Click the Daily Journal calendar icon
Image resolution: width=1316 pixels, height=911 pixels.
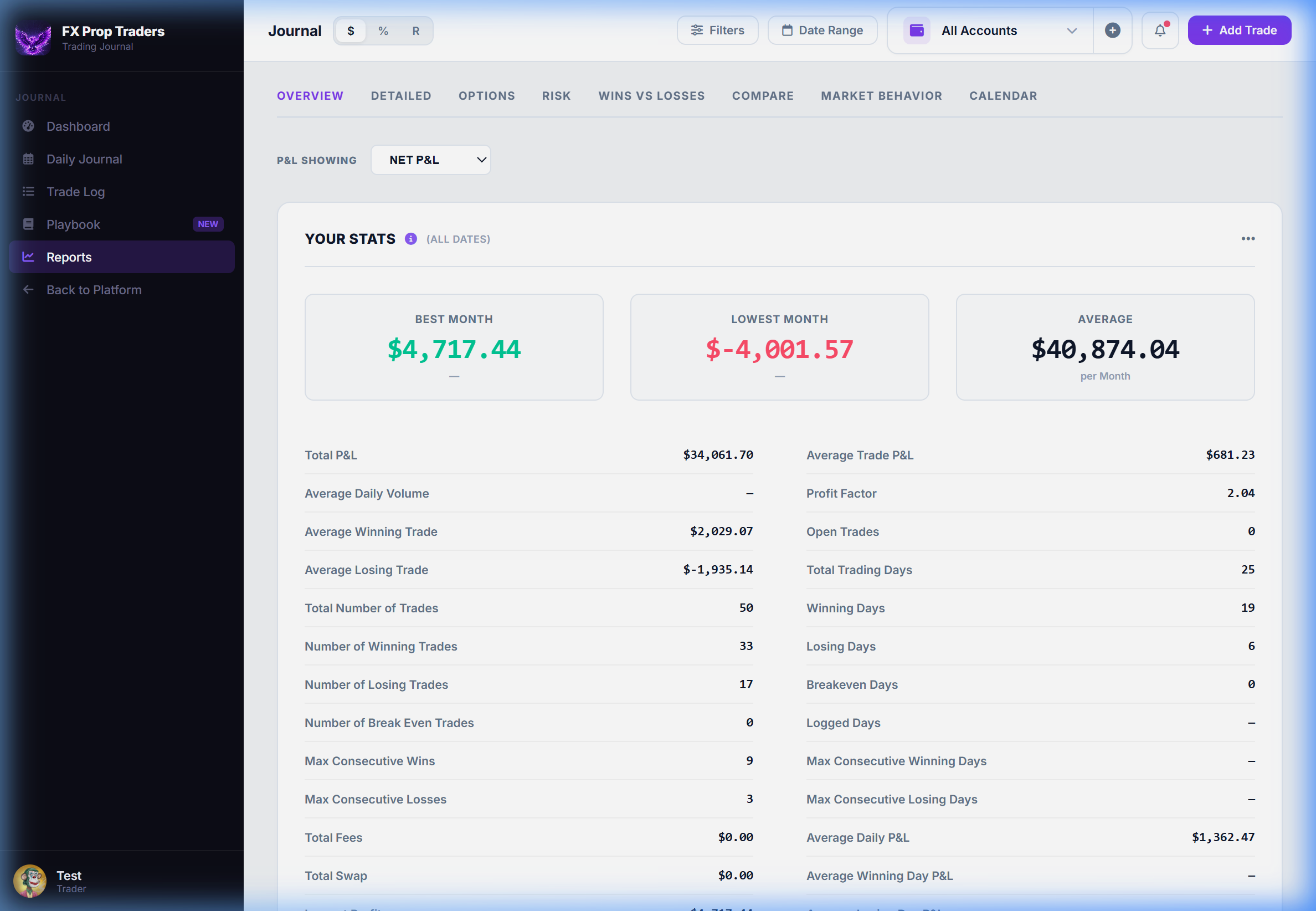28,159
